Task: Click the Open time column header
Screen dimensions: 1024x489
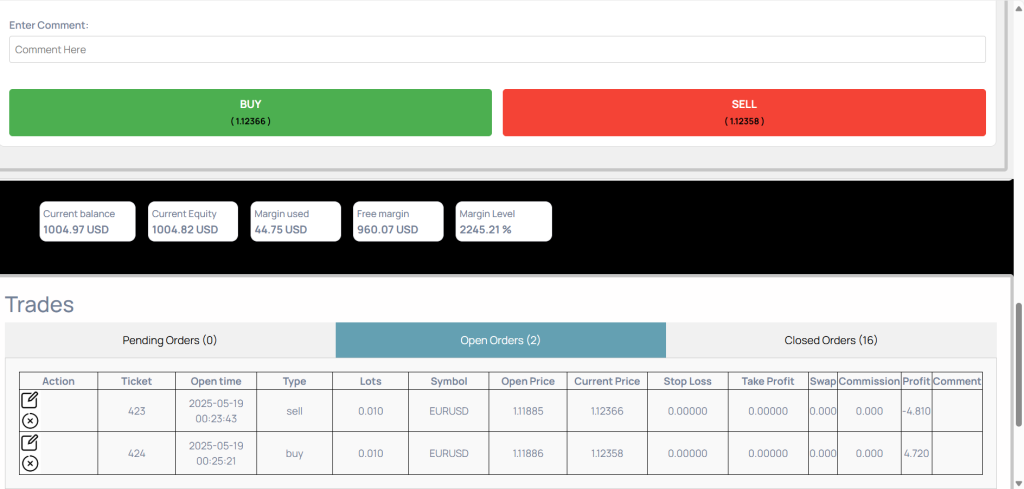Action: click(x=216, y=381)
